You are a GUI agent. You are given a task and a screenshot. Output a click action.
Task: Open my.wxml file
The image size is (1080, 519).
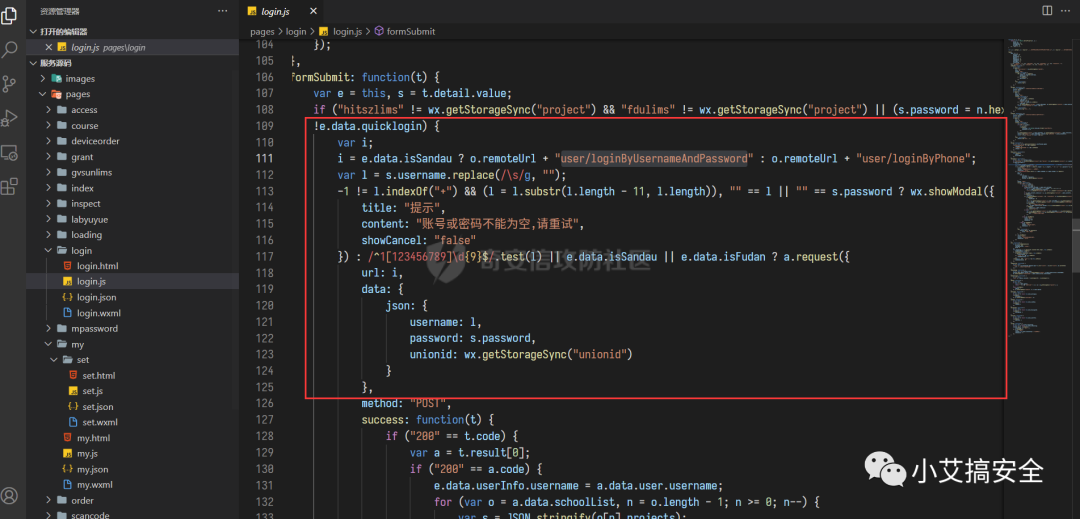click(94, 485)
